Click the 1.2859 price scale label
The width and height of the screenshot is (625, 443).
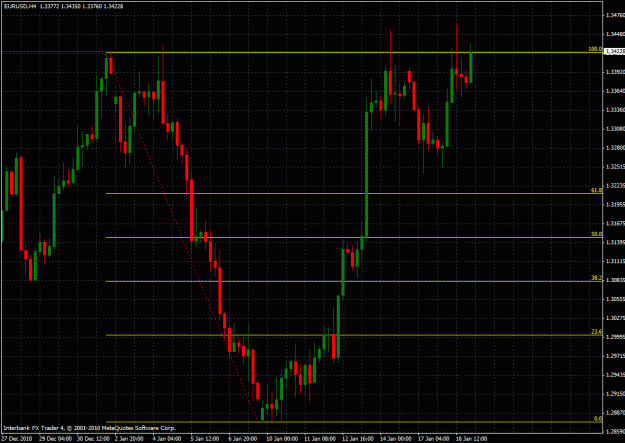tap(615, 431)
